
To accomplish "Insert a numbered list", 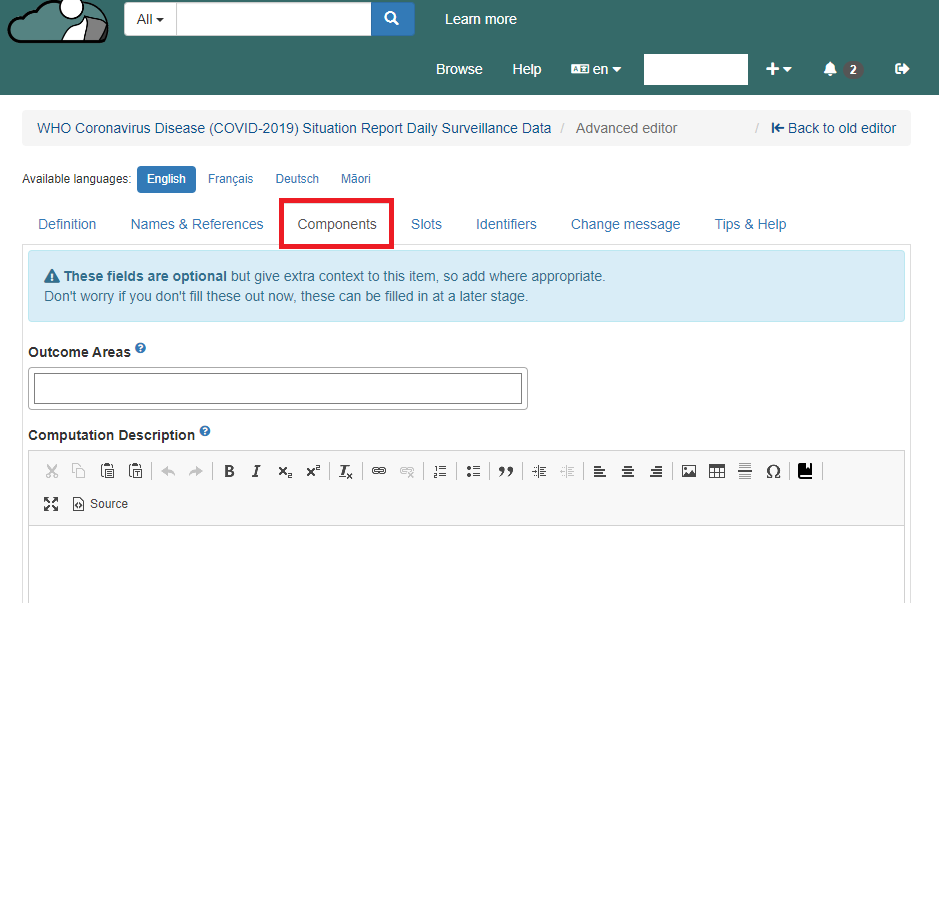I will [440, 471].
